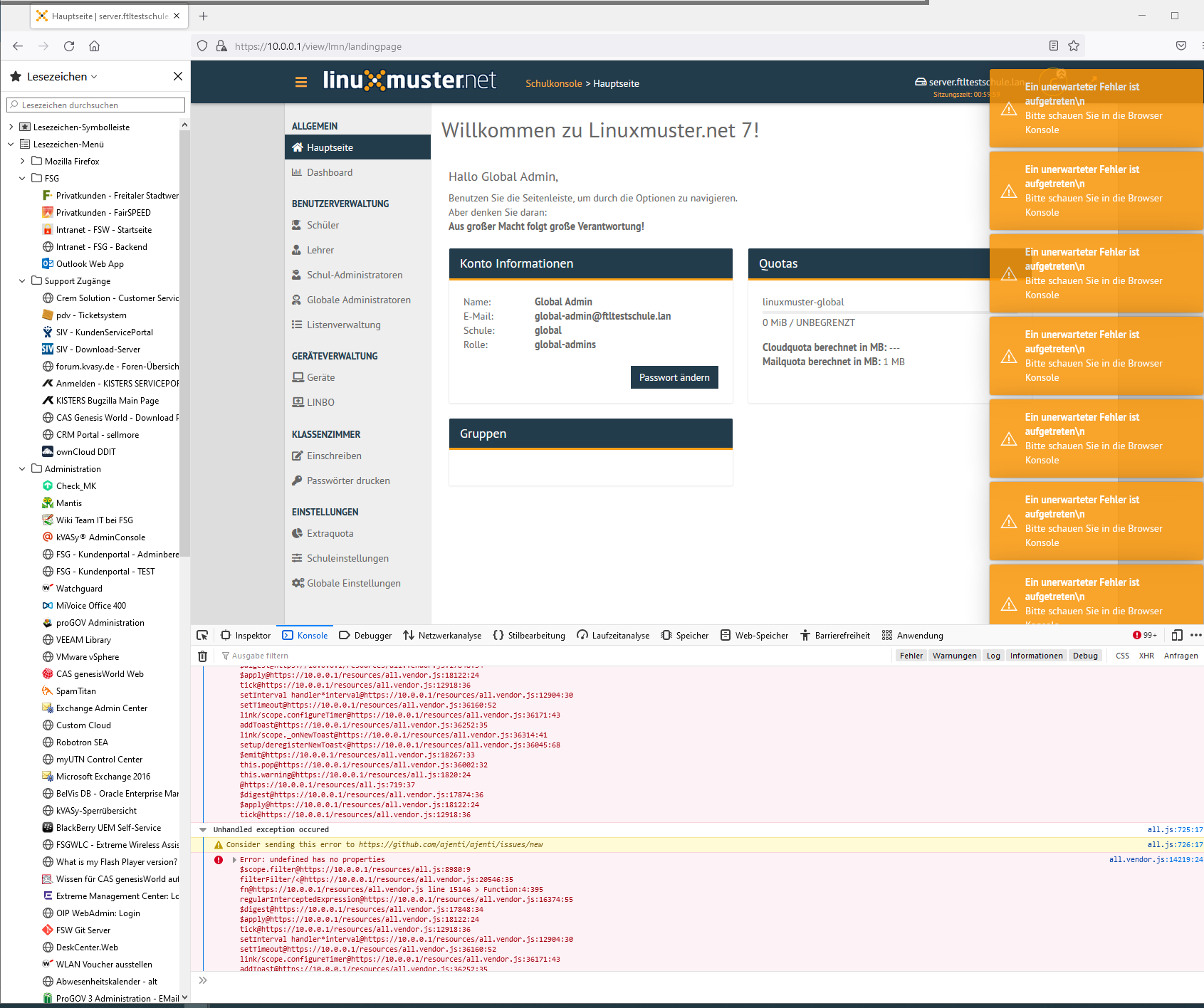
Task: Collapse the Lesezeichen-Menü folder
Action: pos(11,144)
